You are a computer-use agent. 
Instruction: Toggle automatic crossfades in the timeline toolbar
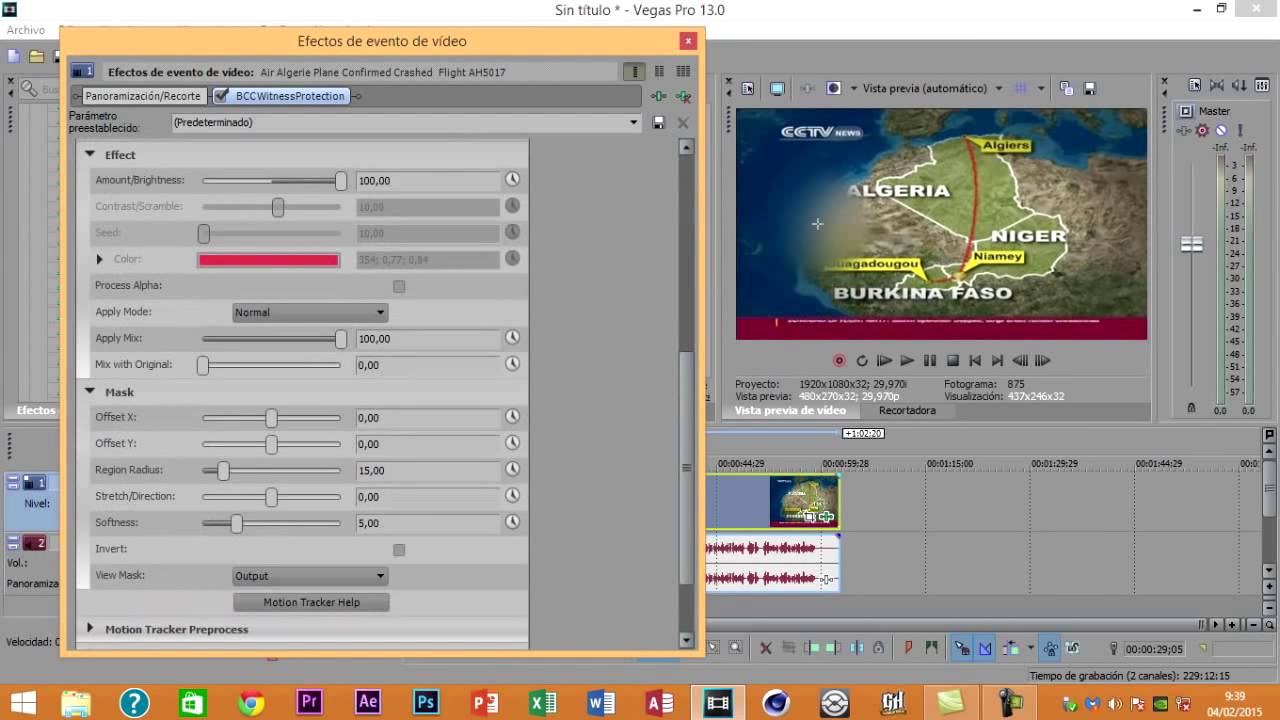985,648
